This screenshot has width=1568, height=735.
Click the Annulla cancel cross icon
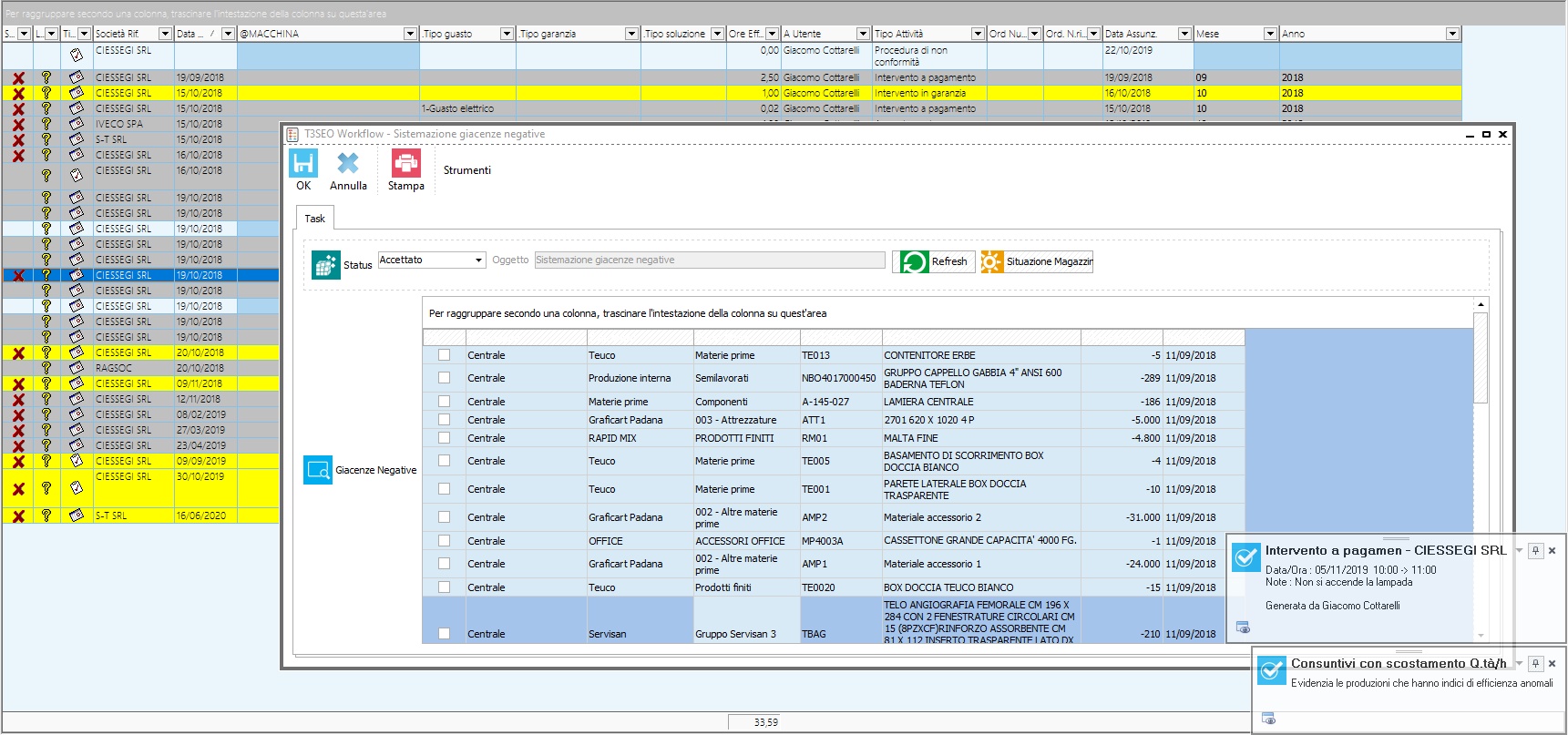(348, 163)
